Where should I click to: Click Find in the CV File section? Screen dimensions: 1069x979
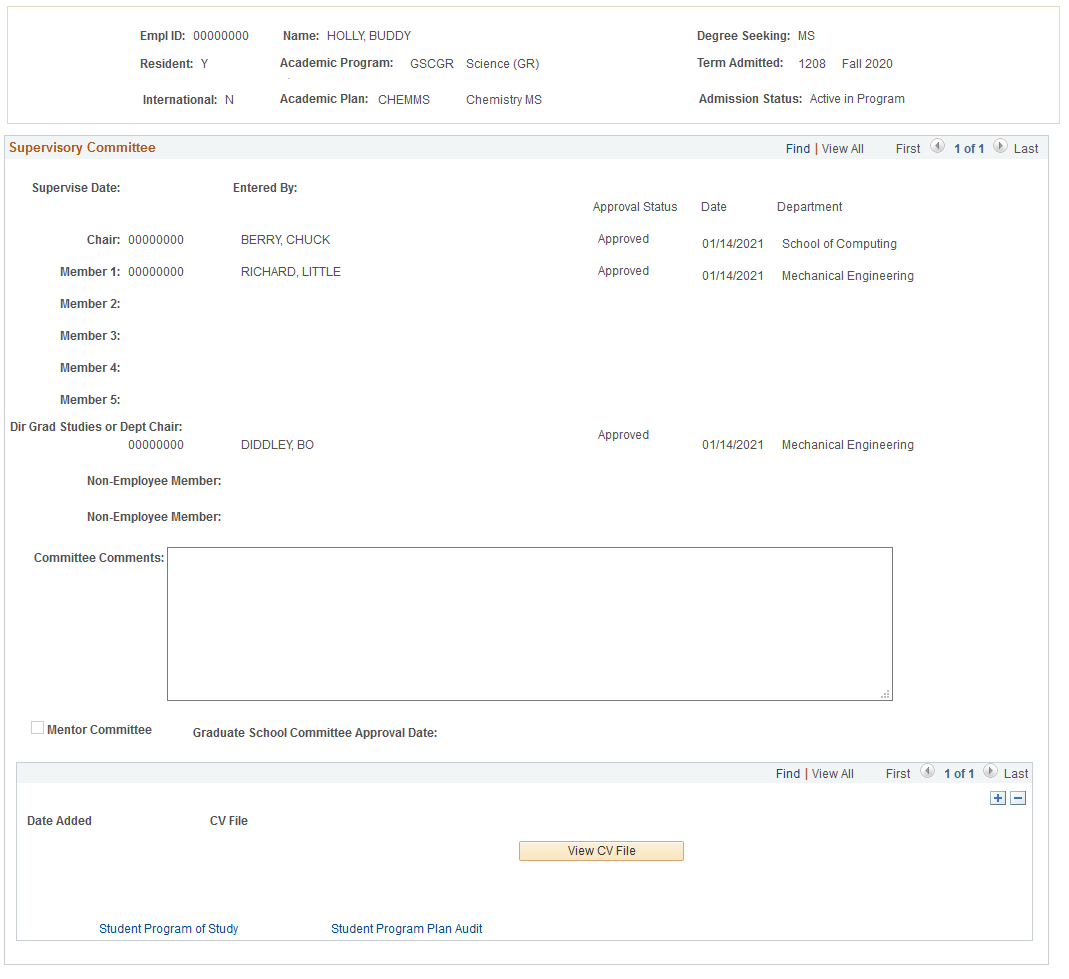coord(787,774)
